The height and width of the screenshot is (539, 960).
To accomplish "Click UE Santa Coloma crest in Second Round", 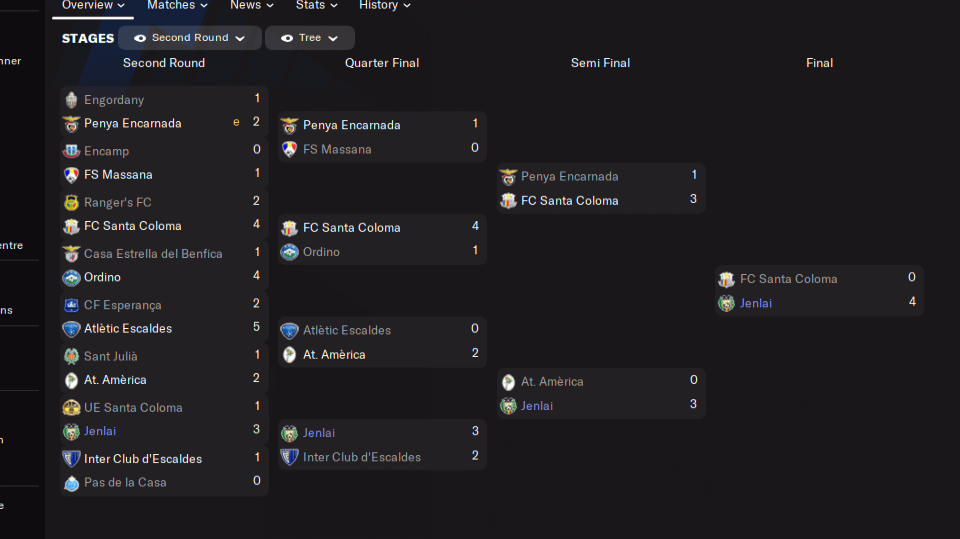I will coord(71,408).
